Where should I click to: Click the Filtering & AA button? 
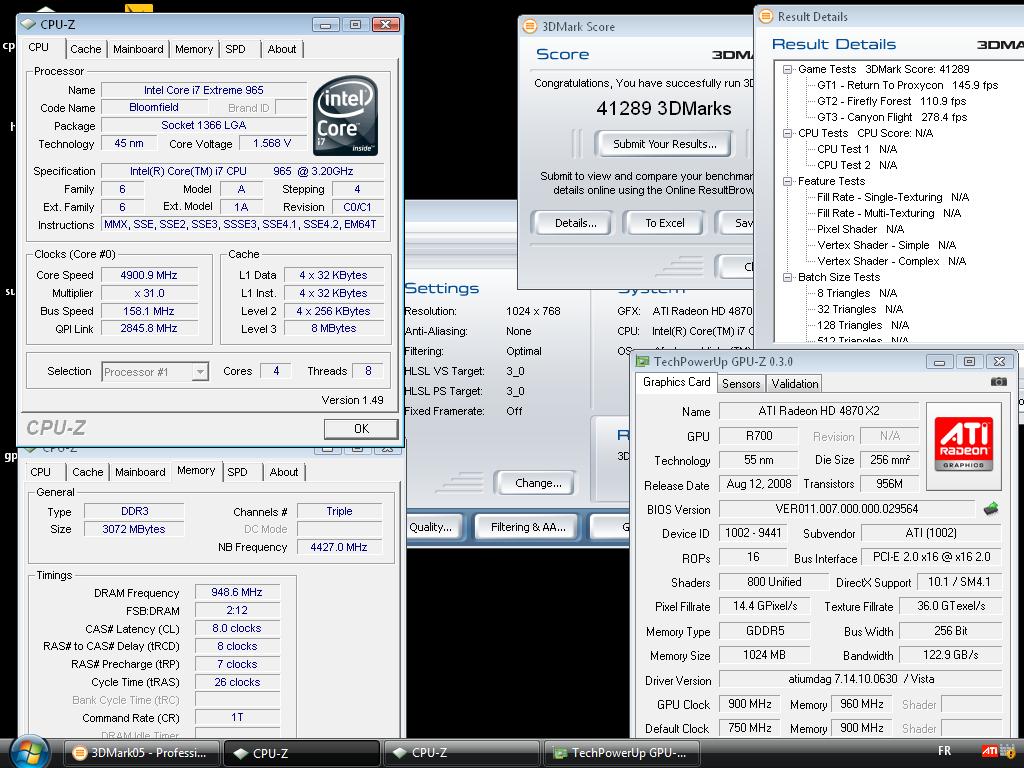pyautogui.click(x=528, y=527)
